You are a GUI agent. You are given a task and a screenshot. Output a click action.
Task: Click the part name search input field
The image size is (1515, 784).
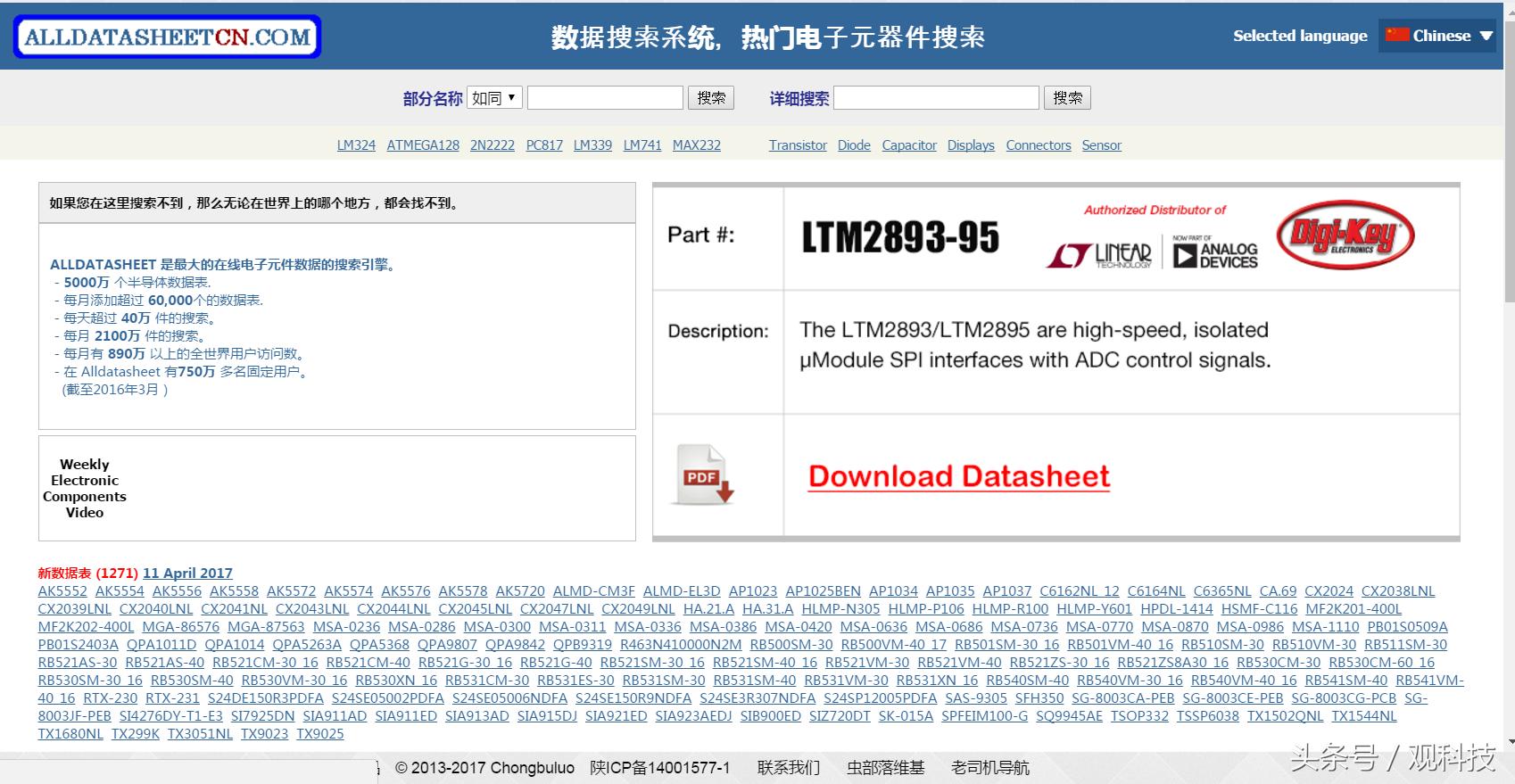(x=605, y=98)
